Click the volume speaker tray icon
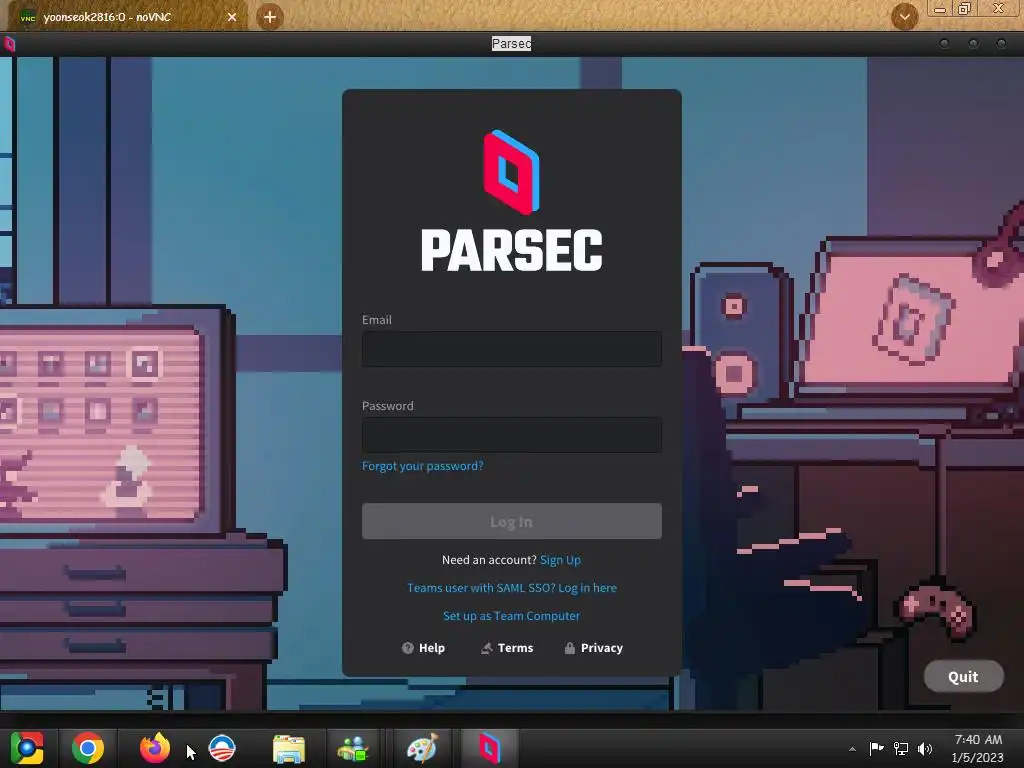Image resolution: width=1024 pixels, height=768 pixels. click(x=925, y=748)
